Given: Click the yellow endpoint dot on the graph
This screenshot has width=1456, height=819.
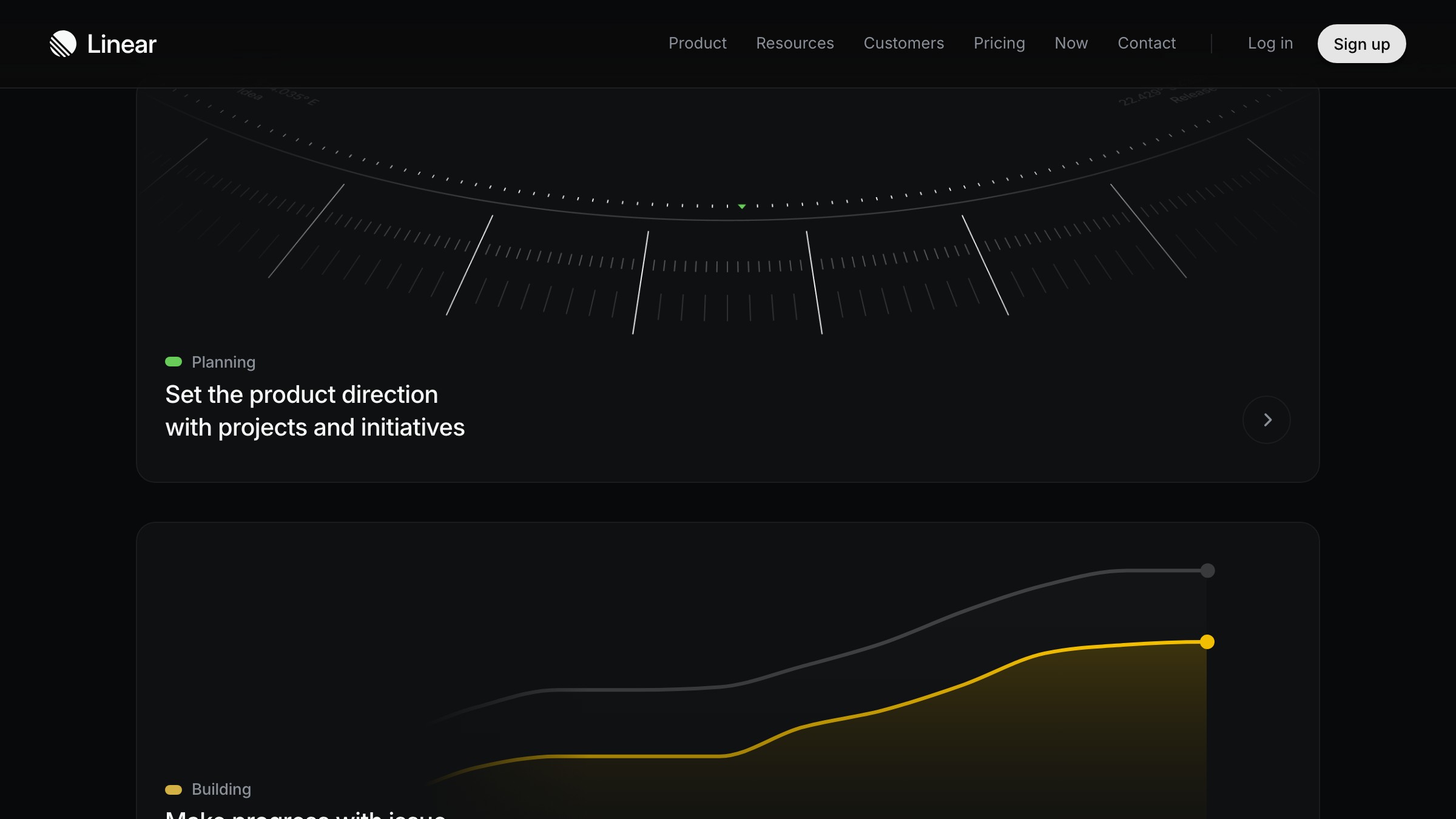Looking at the screenshot, I should (x=1207, y=641).
